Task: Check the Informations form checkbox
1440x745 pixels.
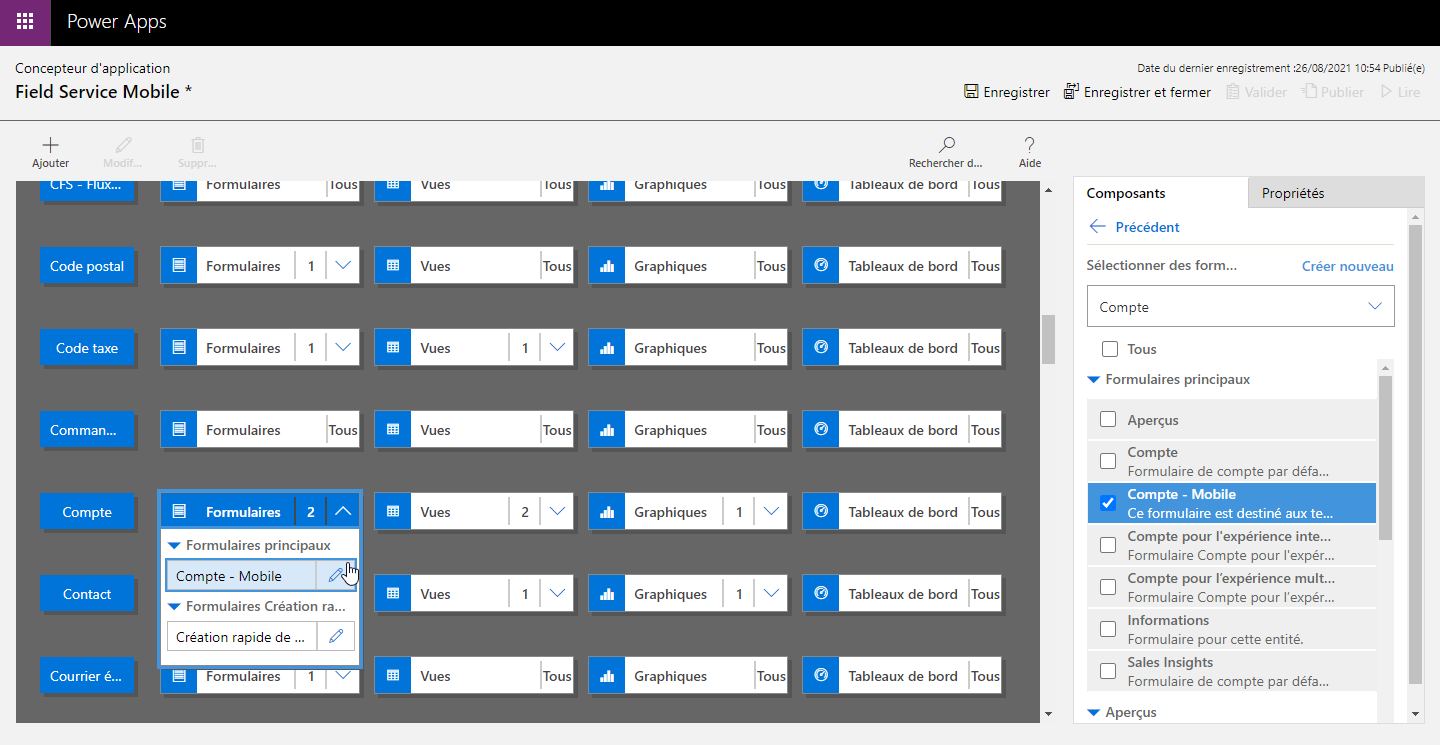Action: 1108,629
